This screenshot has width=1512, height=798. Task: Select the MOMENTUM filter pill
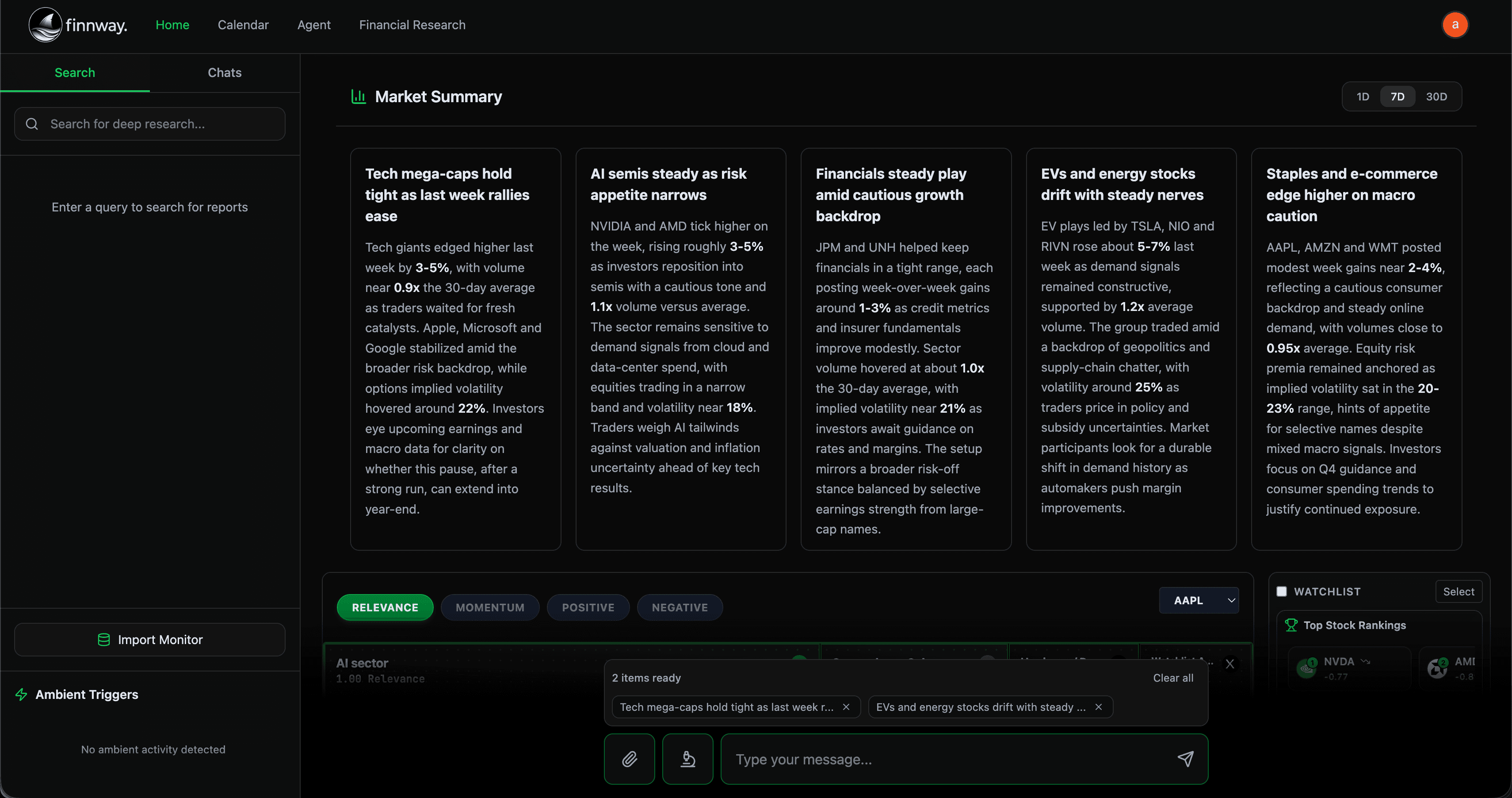pos(489,607)
